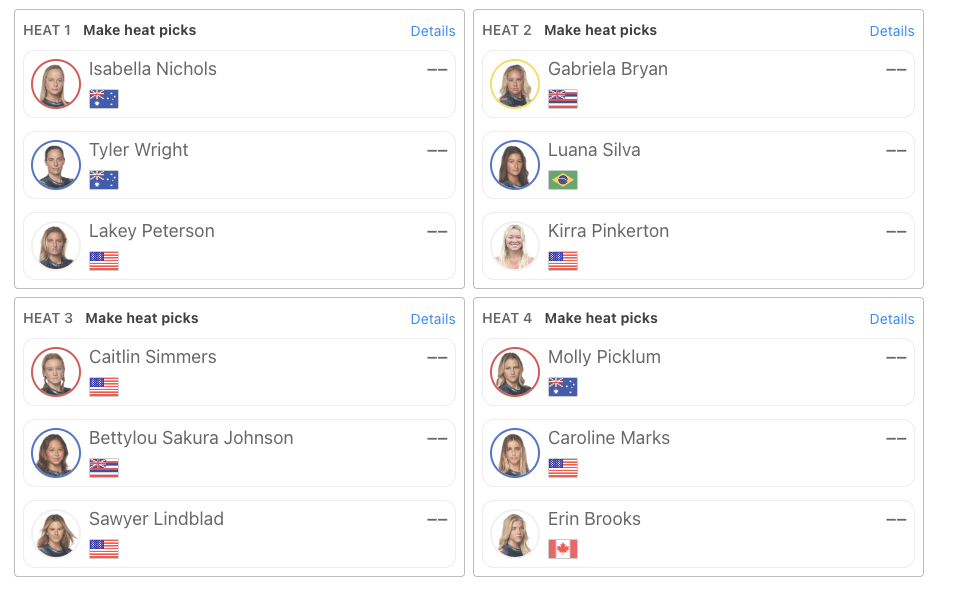Select Caitlin Simmers as heat pick
The height and width of the screenshot is (598, 968).
point(240,372)
